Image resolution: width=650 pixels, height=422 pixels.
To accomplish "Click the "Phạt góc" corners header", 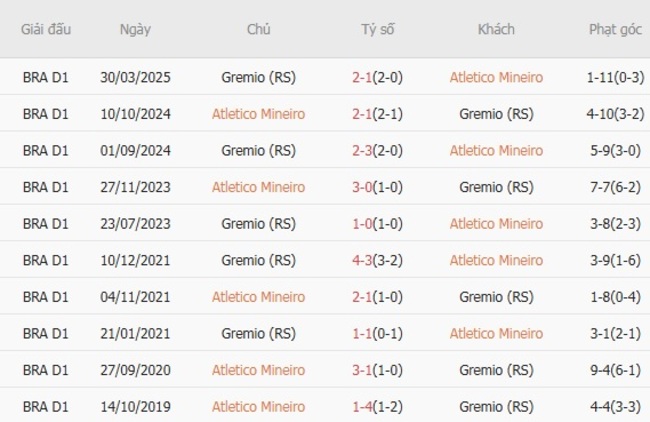I will pyautogui.click(x=614, y=29).
